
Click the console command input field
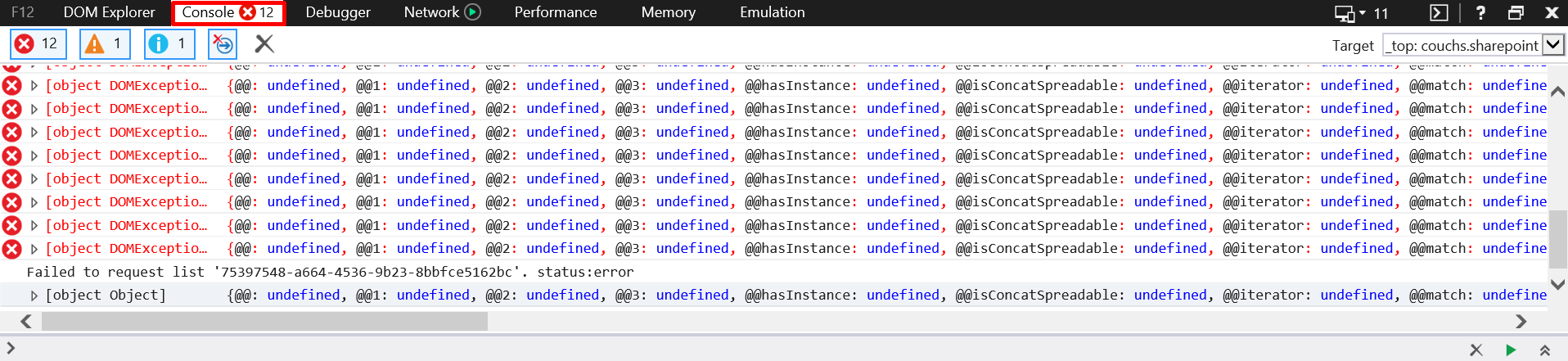coord(737,350)
